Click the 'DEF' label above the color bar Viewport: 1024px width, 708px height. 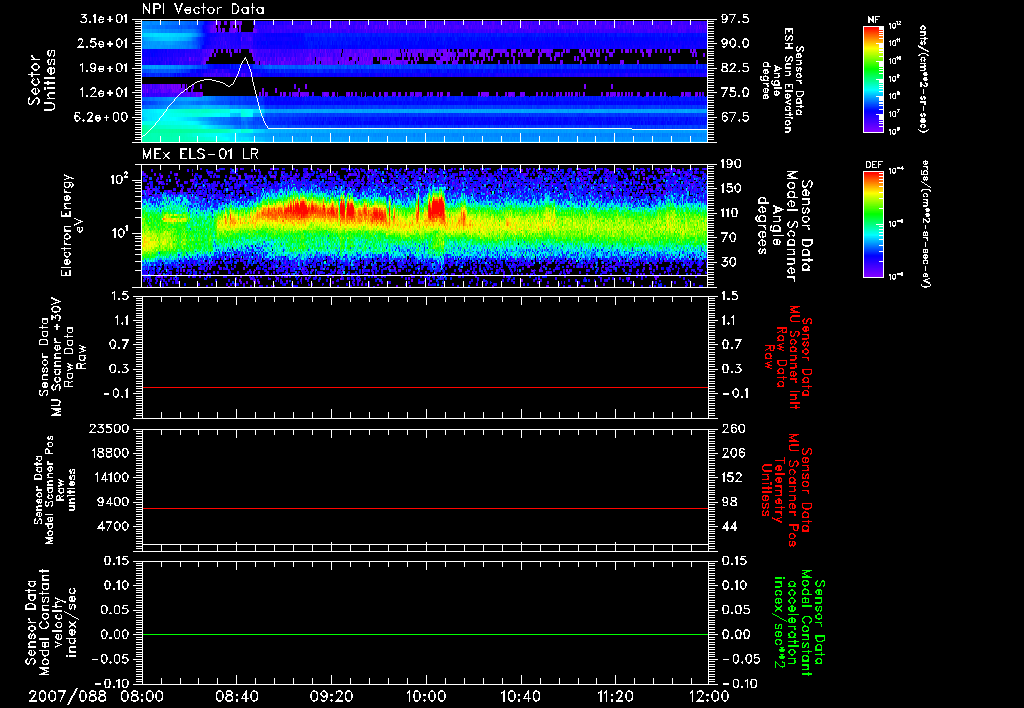pos(873,165)
